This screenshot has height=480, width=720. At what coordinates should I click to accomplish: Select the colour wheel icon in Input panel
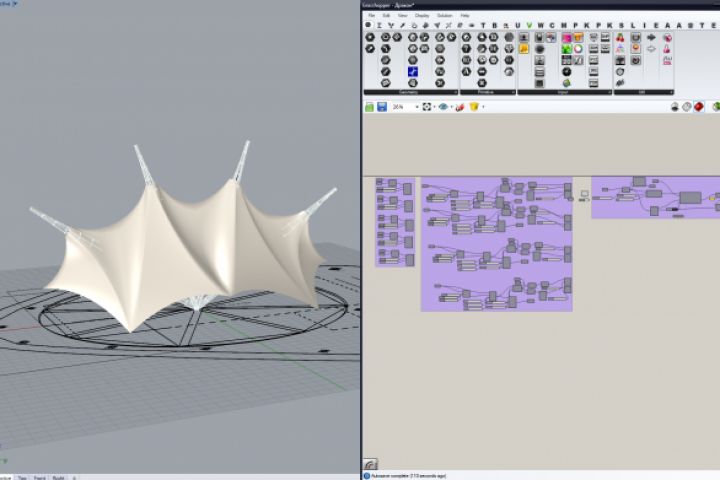(578, 49)
